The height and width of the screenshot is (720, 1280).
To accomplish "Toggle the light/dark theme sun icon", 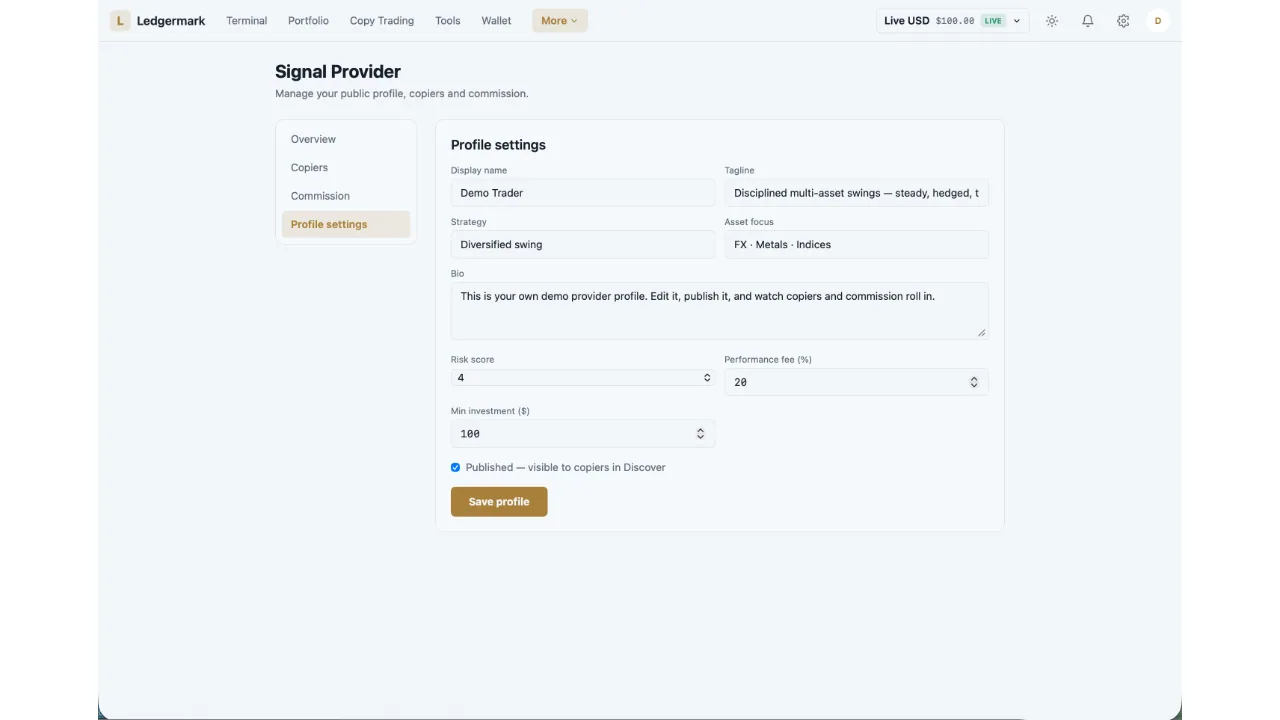I will coord(1052,20).
